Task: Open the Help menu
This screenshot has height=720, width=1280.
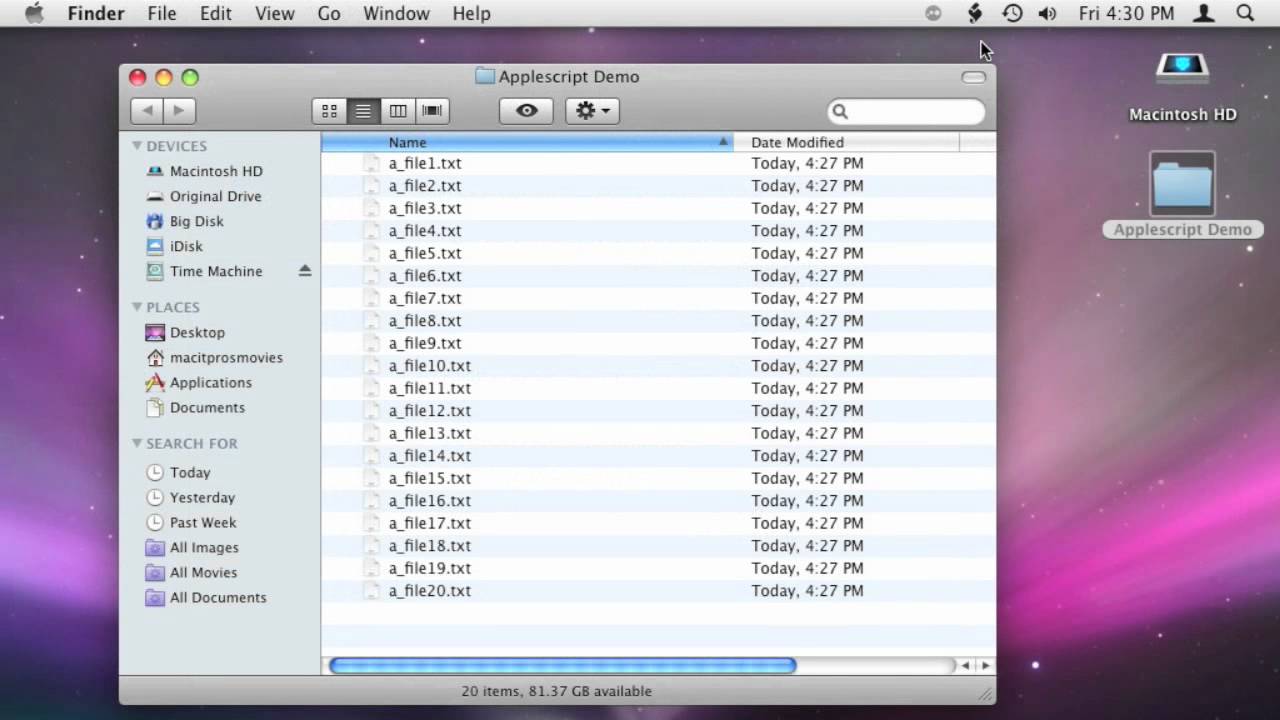Action: click(x=471, y=13)
